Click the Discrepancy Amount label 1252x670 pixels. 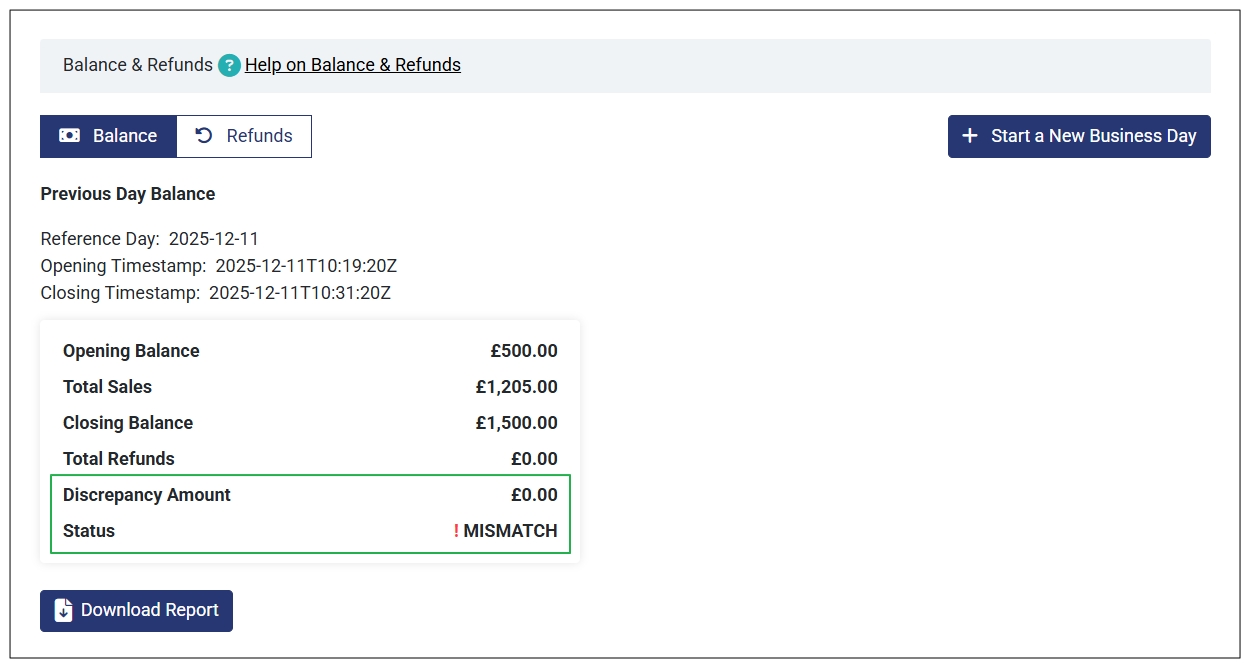point(146,495)
